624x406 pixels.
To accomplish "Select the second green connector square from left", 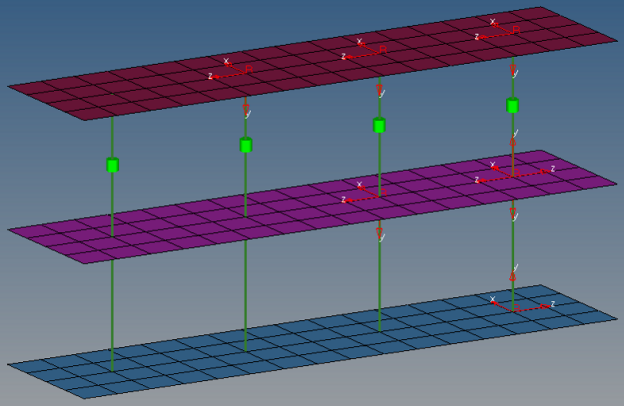I will click(246, 145).
